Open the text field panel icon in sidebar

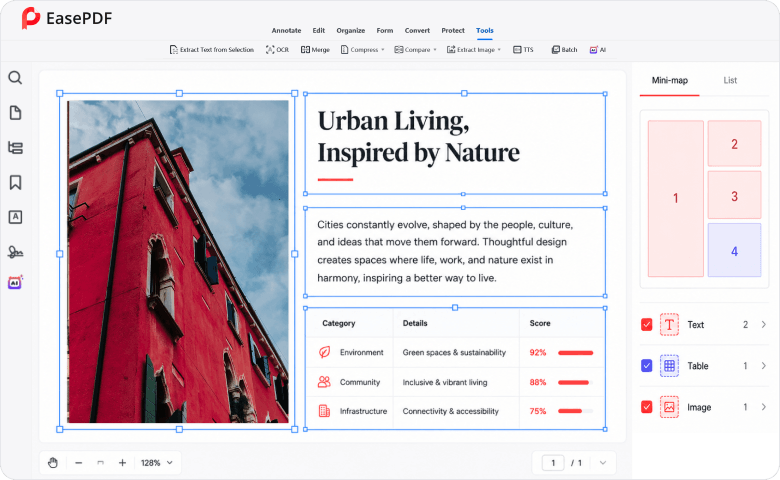[15, 217]
